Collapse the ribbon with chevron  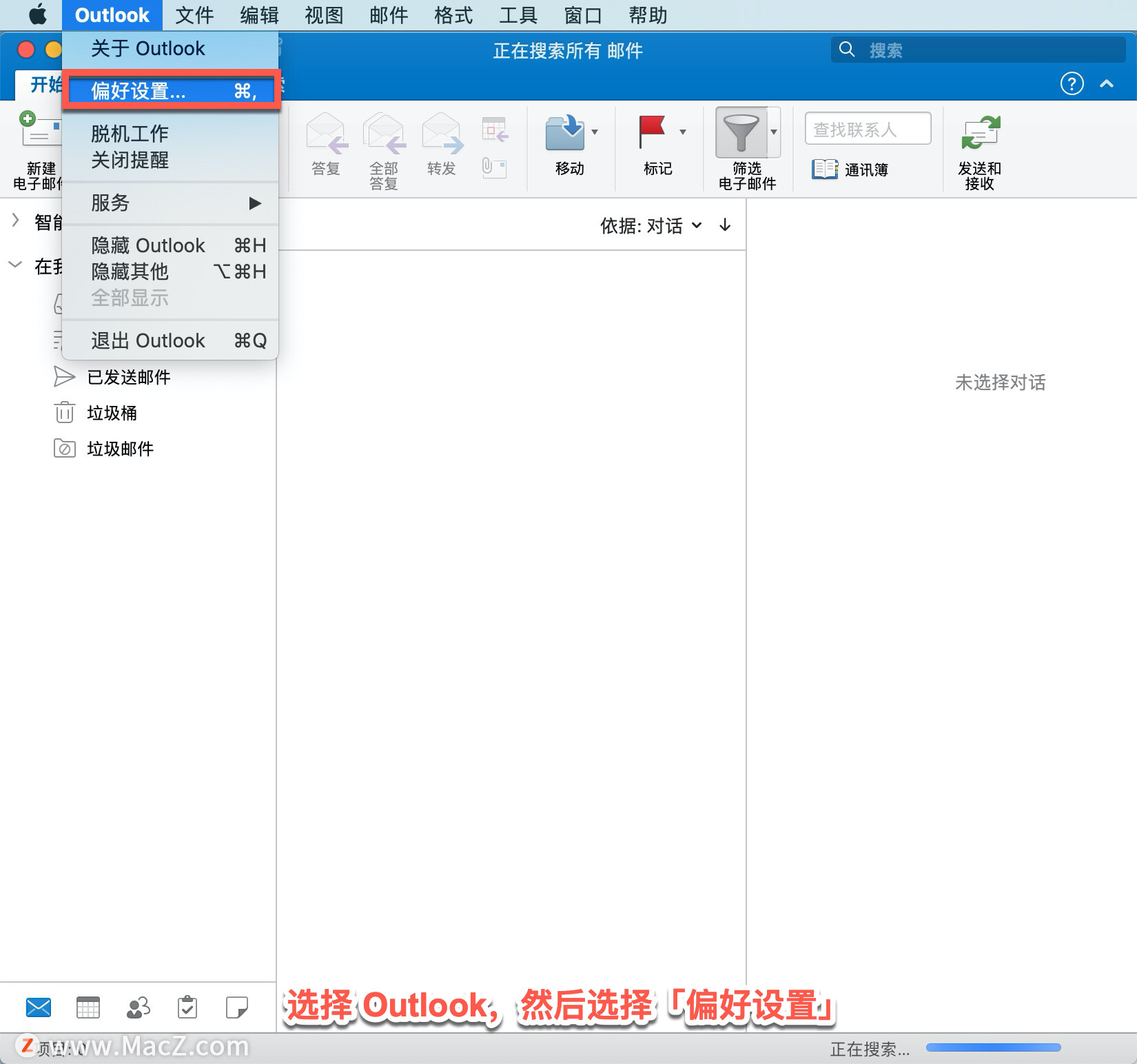(x=1107, y=83)
